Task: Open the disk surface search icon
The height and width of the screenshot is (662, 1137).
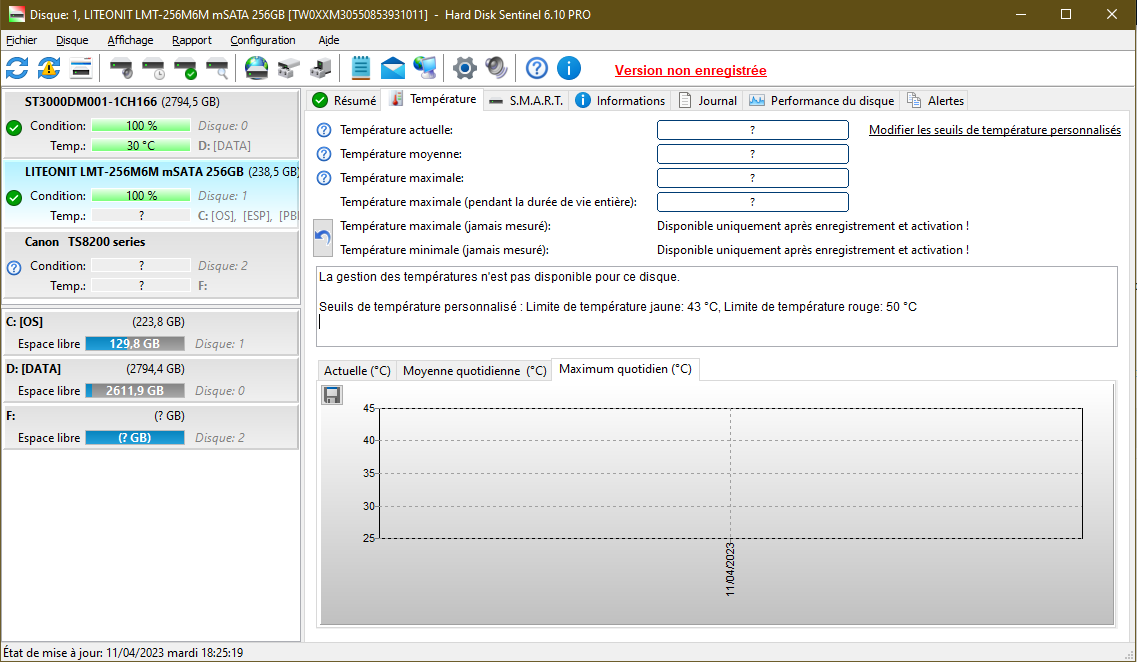Action: [x=217, y=68]
